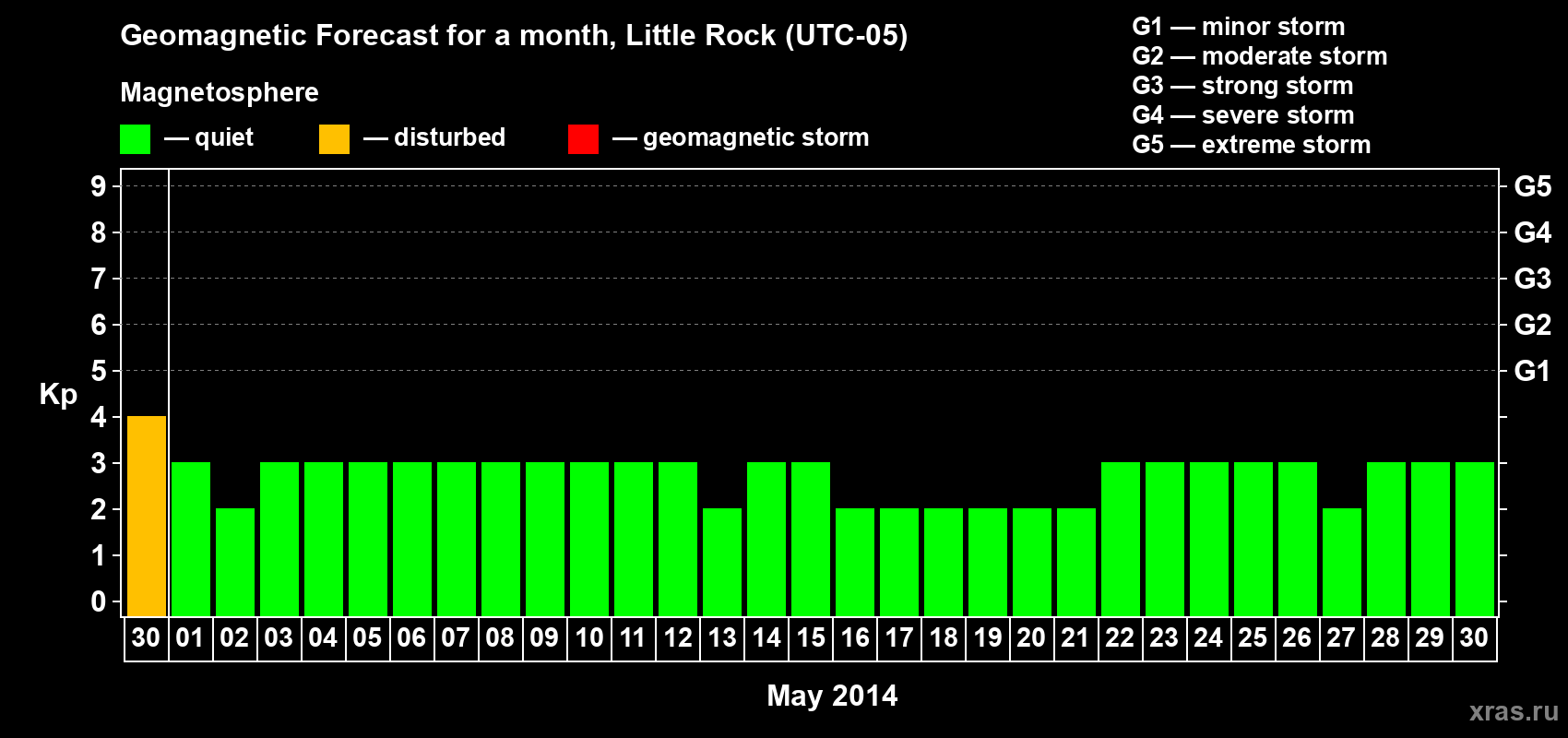Click the Kp value 5 on left axis
The image size is (1568, 738).
pos(99,371)
